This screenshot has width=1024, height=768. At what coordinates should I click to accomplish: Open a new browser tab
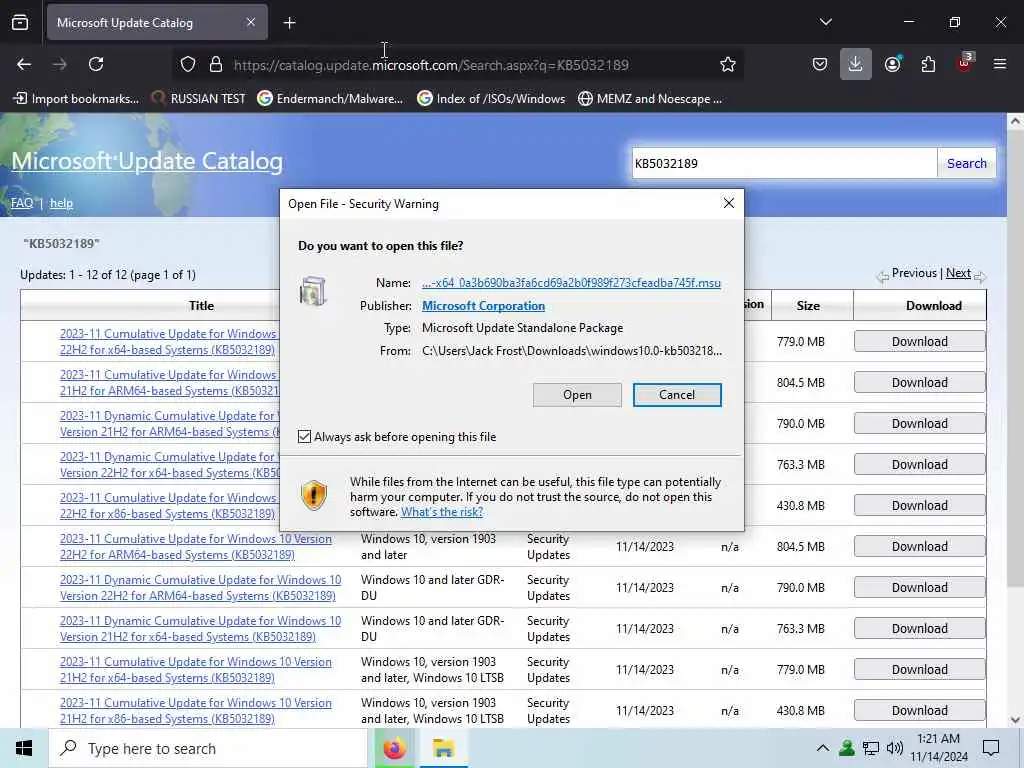(x=289, y=23)
